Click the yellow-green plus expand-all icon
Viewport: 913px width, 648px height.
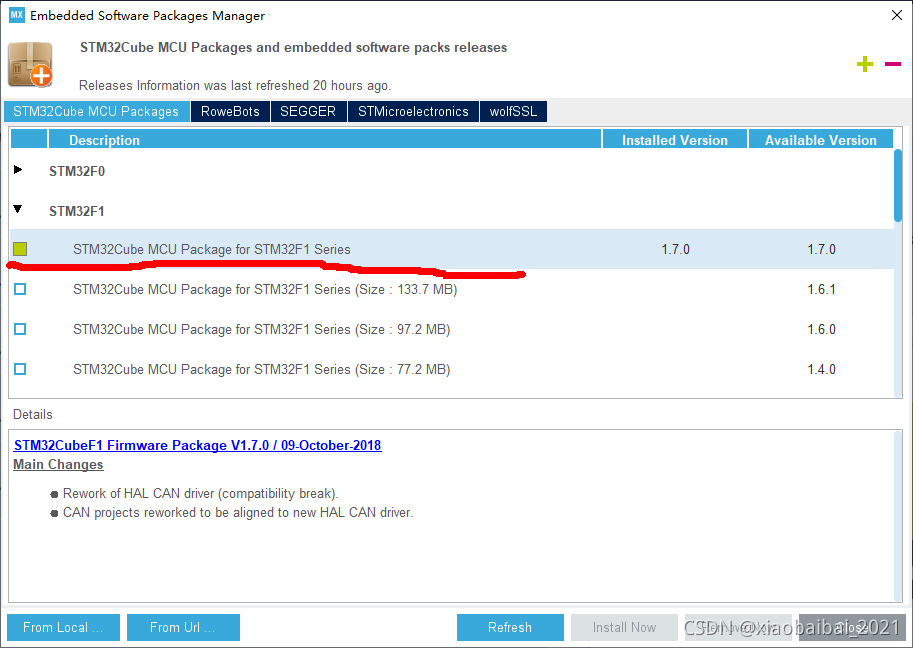click(x=865, y=64)
